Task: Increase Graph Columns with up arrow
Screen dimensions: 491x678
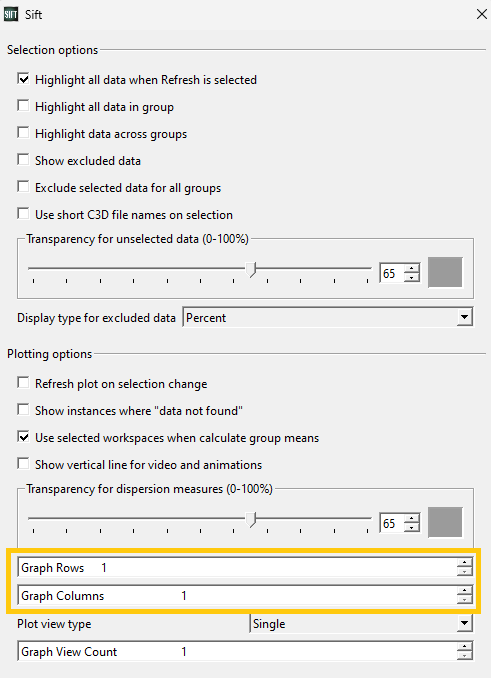Action: pos(465,591)
